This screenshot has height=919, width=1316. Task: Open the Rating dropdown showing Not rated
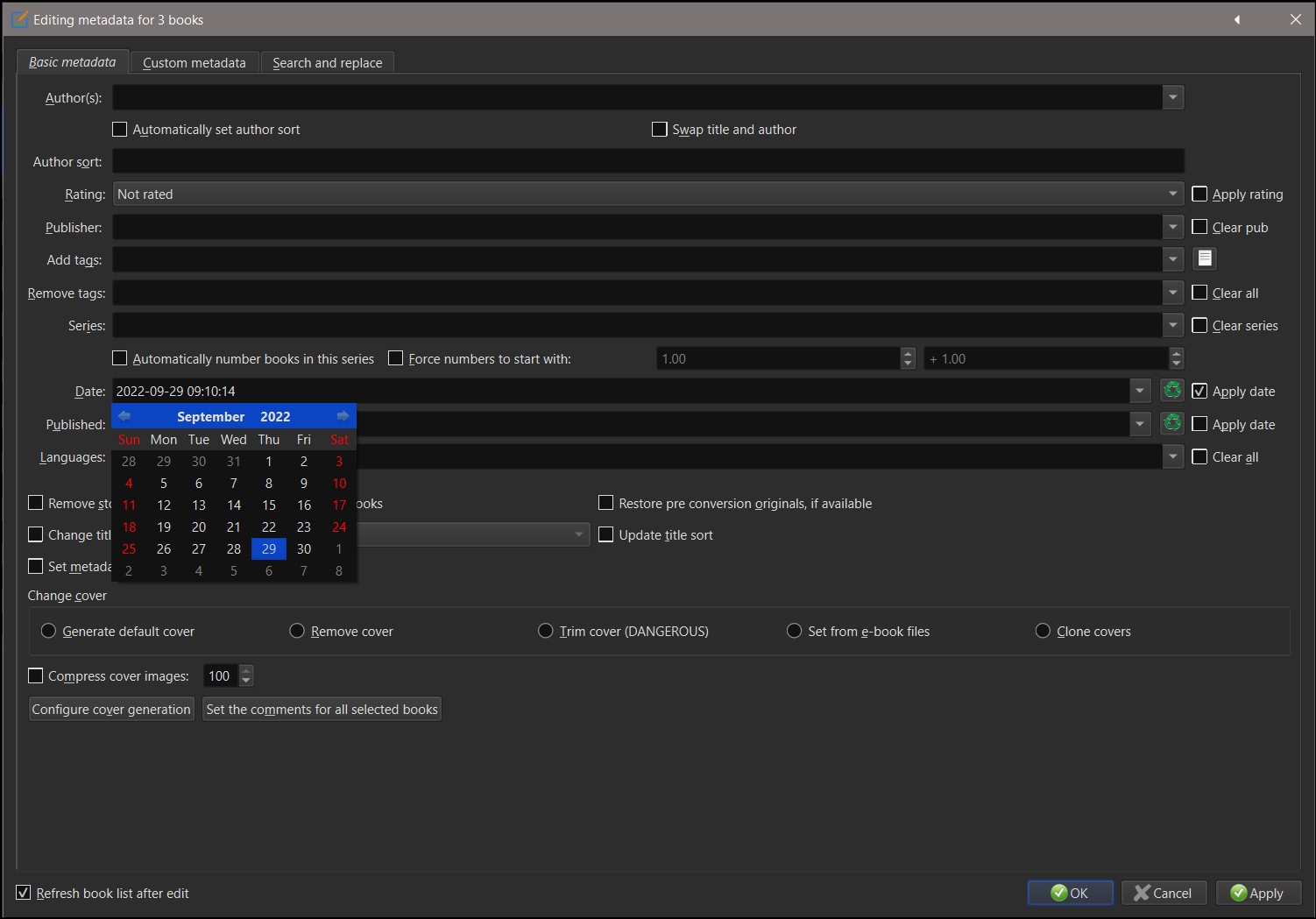(x=1172, y=194)
